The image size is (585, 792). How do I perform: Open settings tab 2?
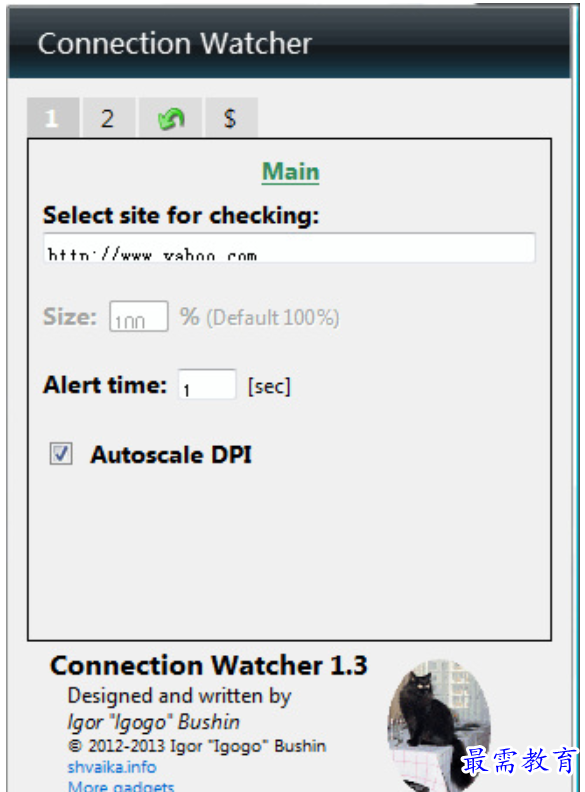pos(109,118)
